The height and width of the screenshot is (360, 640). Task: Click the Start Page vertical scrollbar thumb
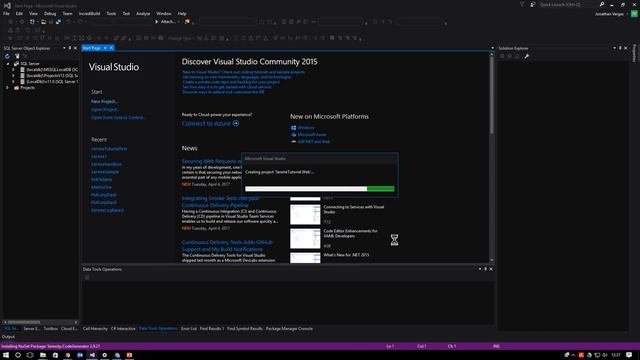pyautogui.click(x=491, y=96)
